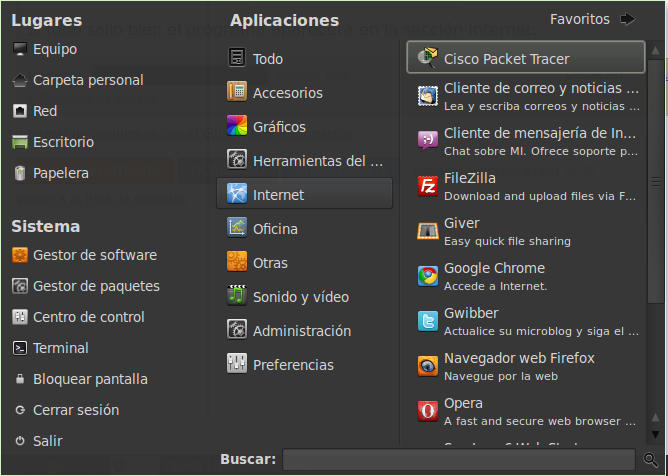Image resolution: width=668 pixels, height=476 pixels.
Task: Click the Equipo monitor icon
Action: coord(20,49)
